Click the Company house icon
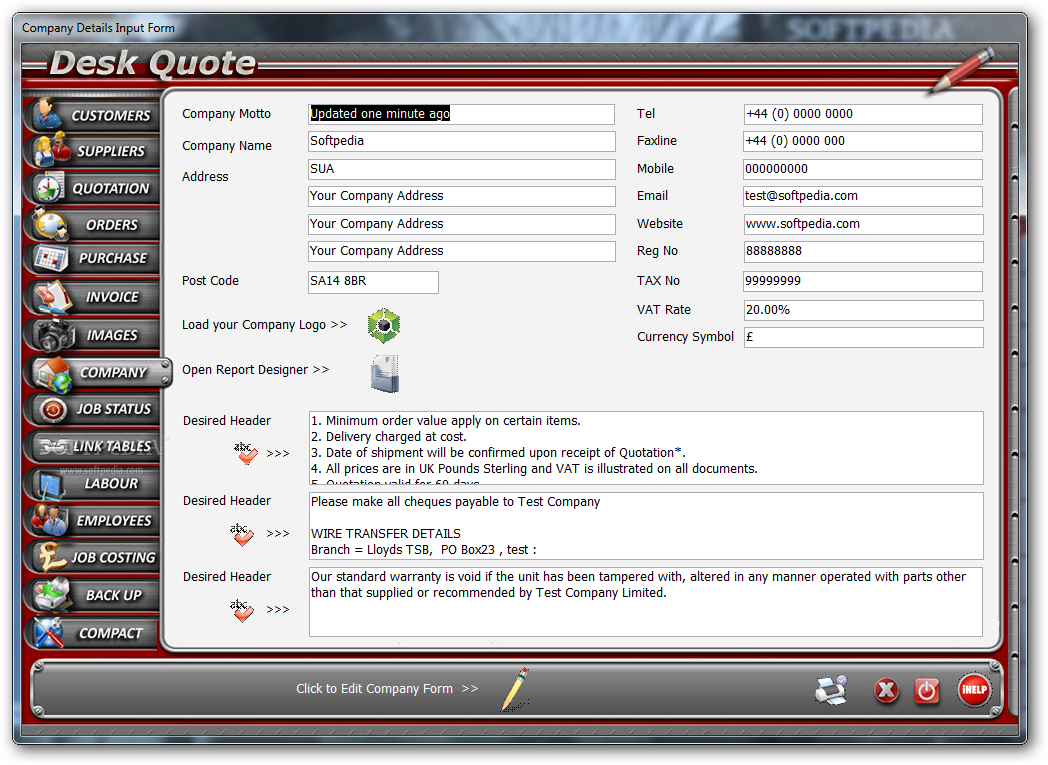 (53, 373)
